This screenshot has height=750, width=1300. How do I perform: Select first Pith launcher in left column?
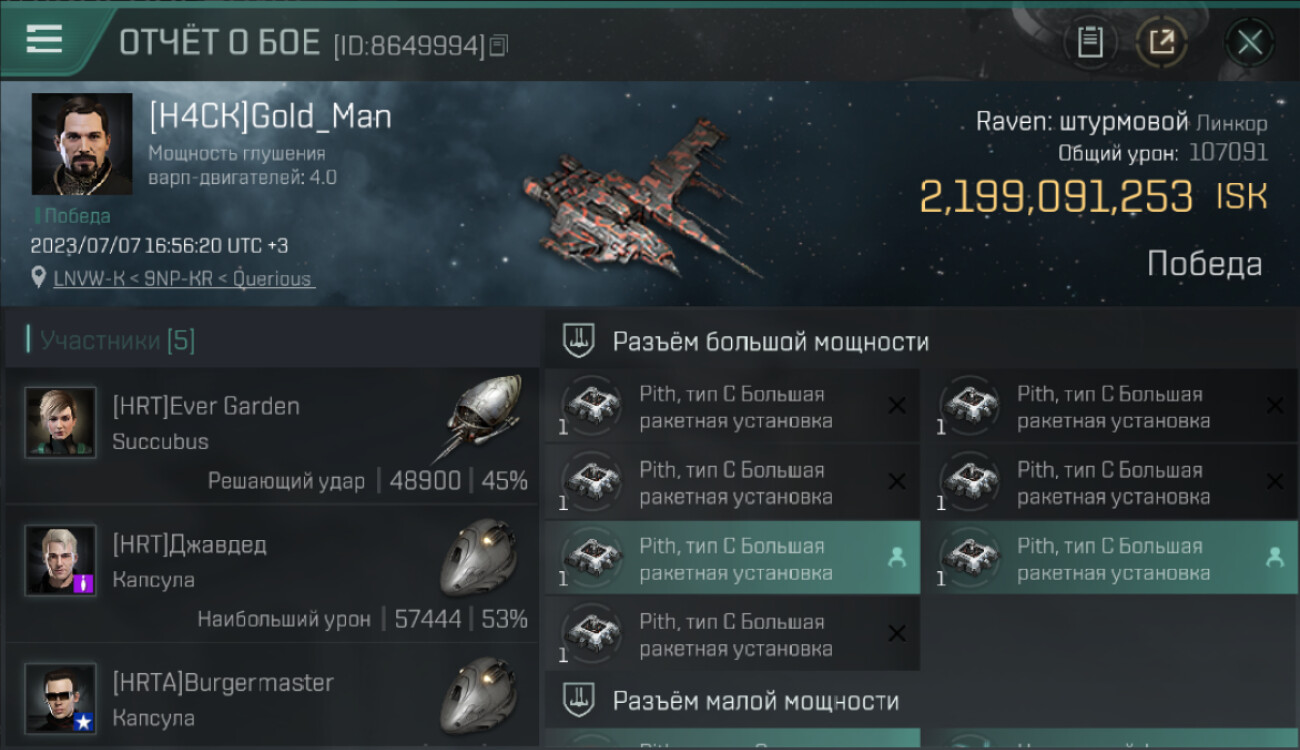pyautogui.click(x=732, y=407)
